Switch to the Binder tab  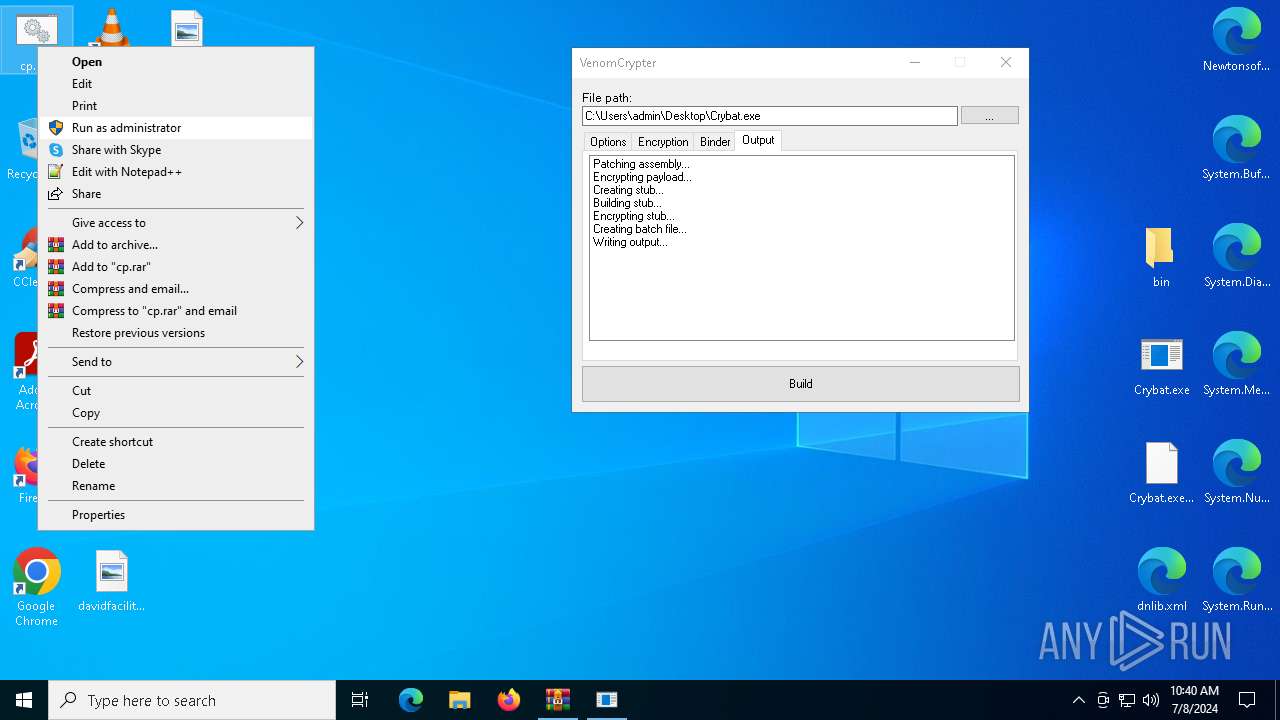714,142
